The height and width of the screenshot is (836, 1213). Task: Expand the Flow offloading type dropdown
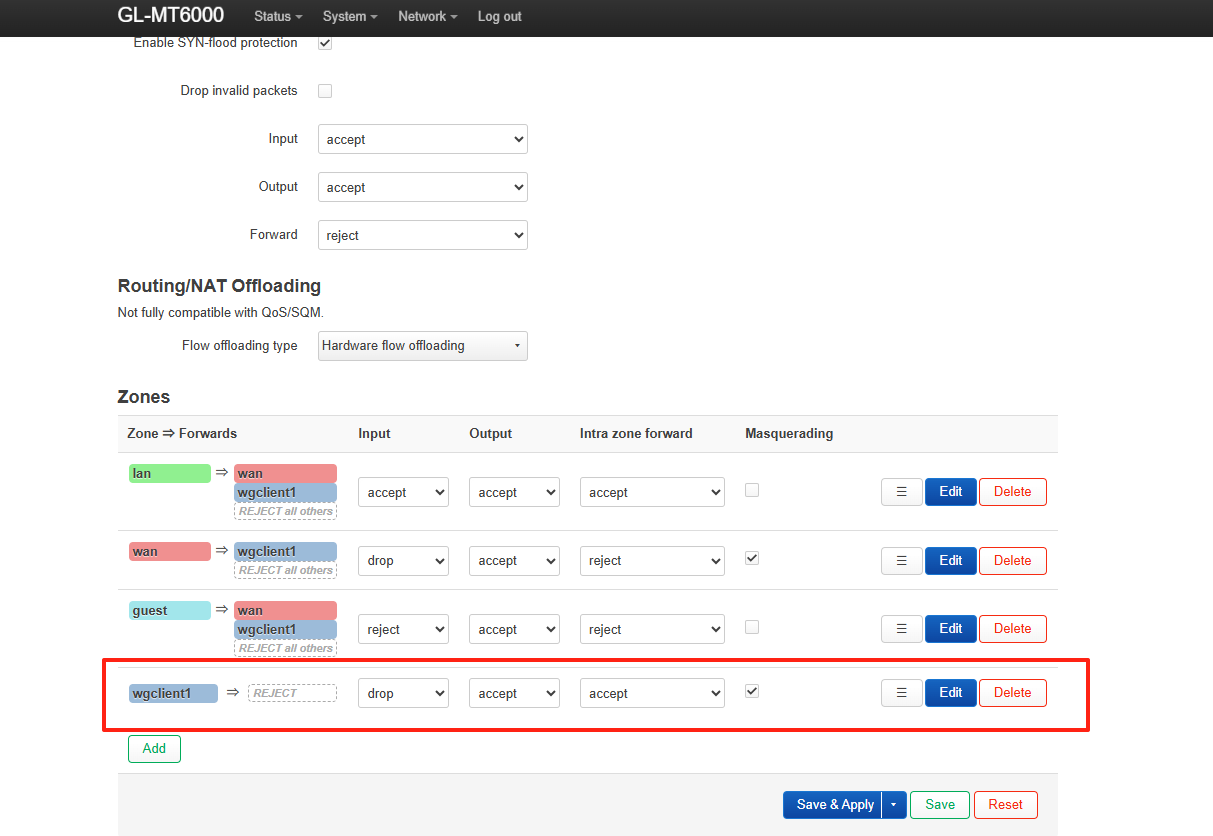(x=422, y=346)
